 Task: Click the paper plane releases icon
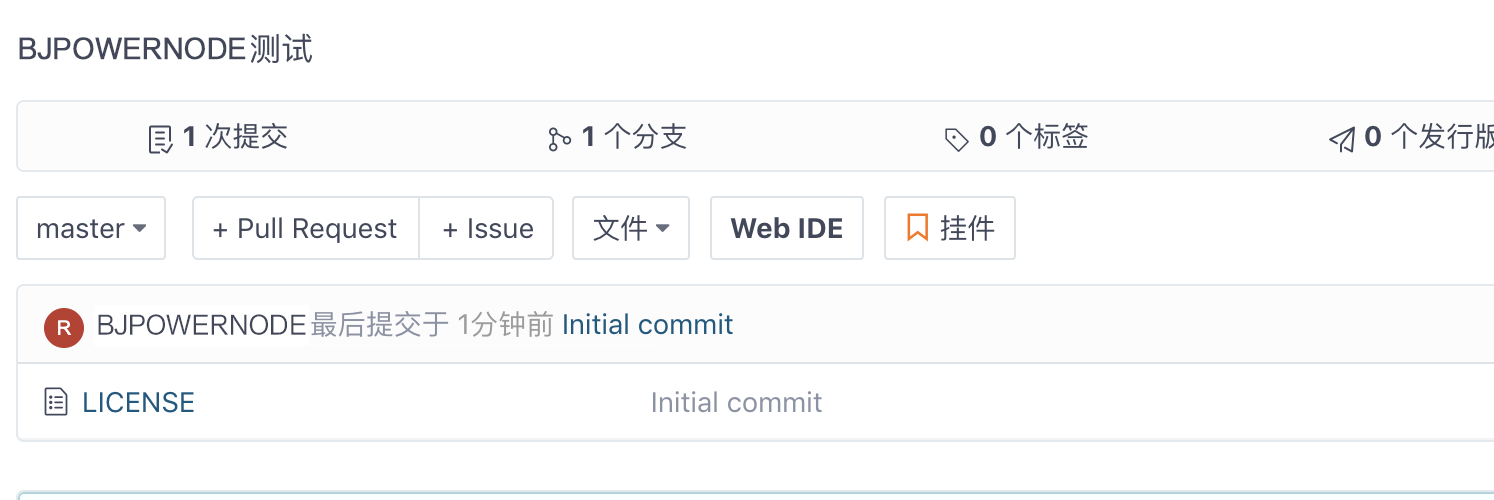[x=1341, y=139]
